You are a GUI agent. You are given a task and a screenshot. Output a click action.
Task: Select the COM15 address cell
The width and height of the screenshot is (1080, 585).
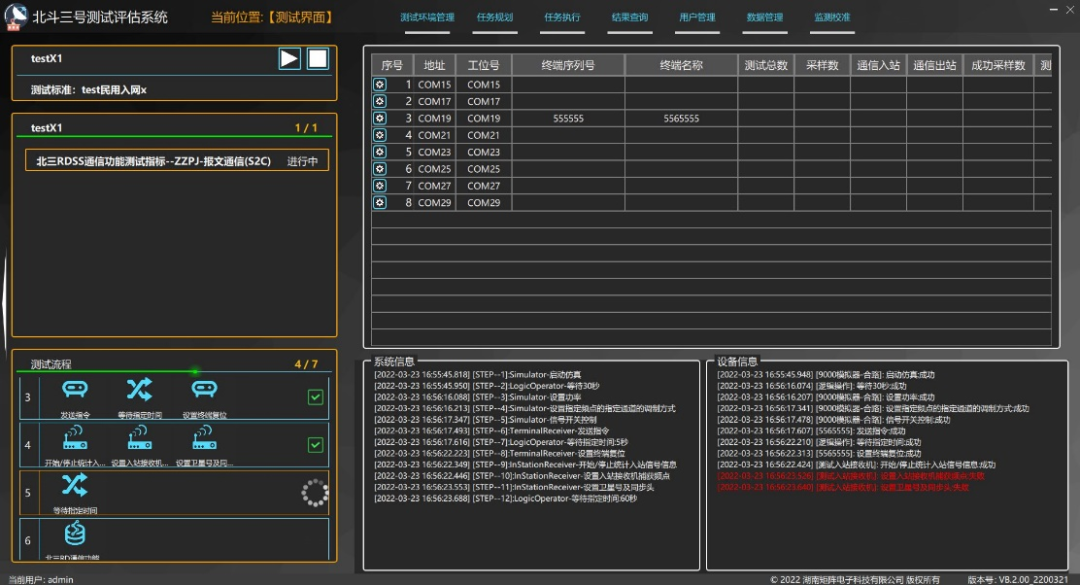(x=434, y=85)
